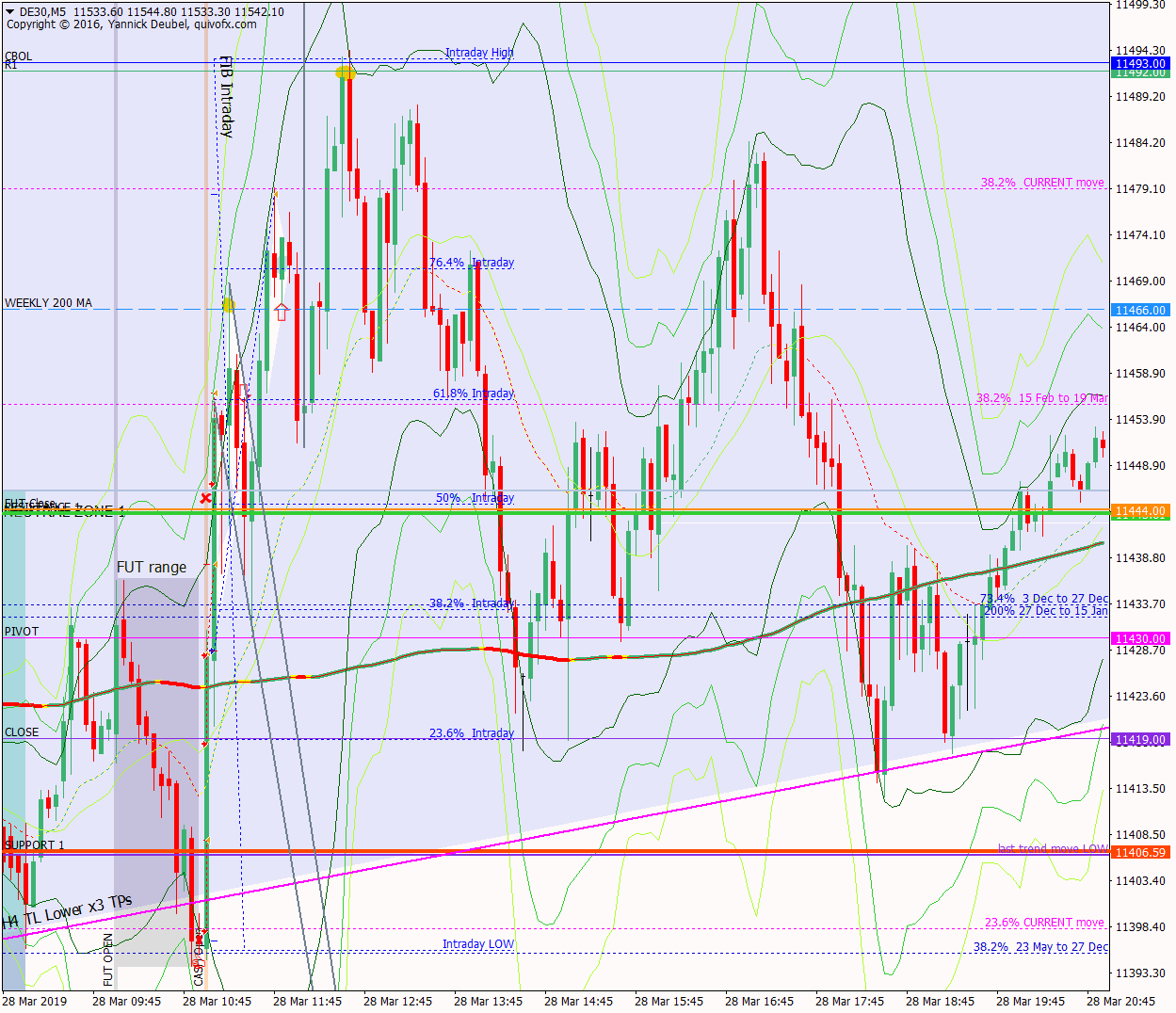Click the 11430.00 pivot price tag

point(1140,638)
